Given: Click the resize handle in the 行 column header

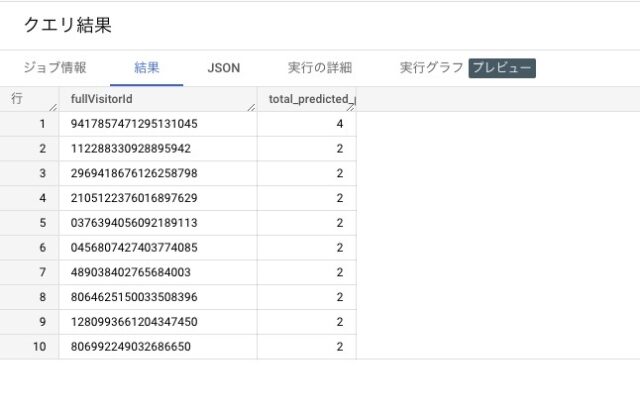Looking at the screenshot, I should point(53,107).
